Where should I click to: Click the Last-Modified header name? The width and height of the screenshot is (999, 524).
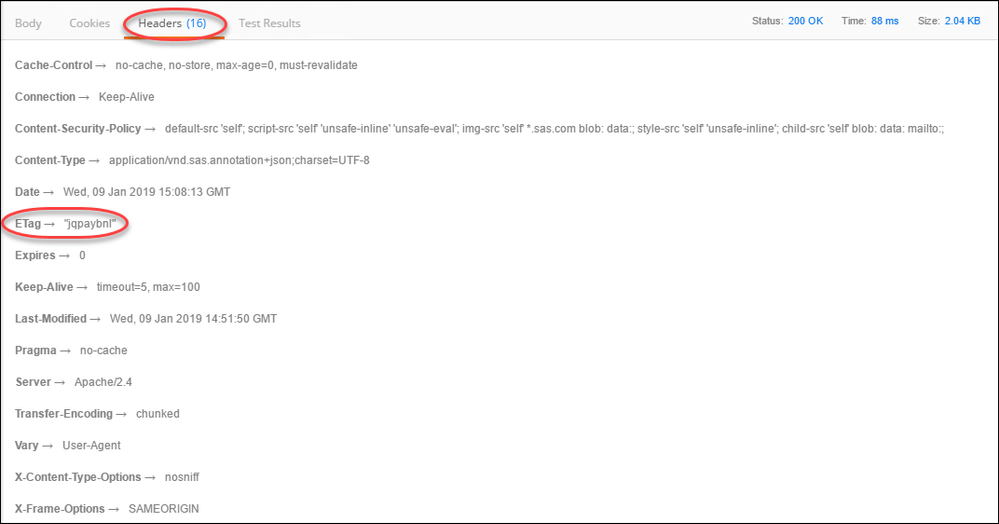click(52, 319)
